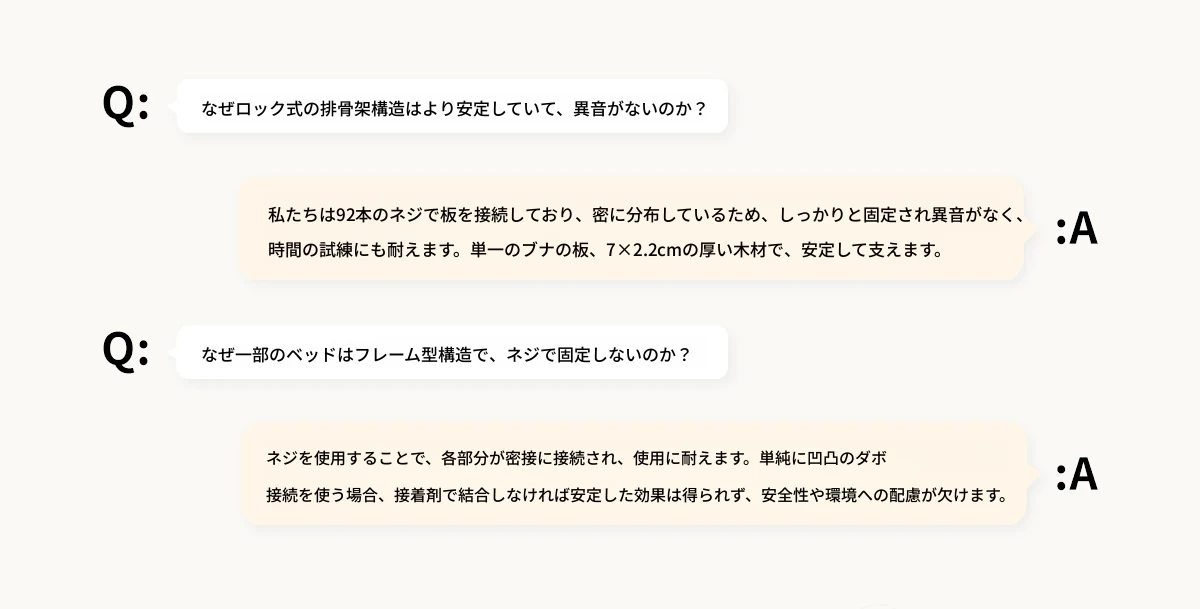Click the word ダボ in the second answer
Viewport: 1200px width, 609px height.
click(869, 459)
